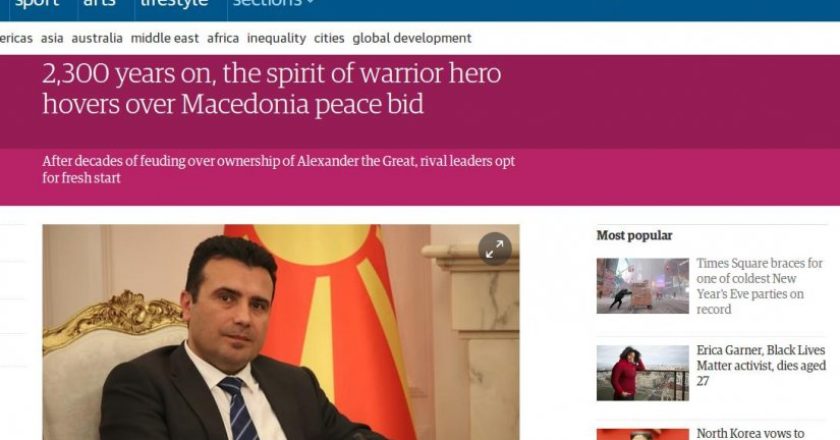The image size is (840, 440).
Task: Open the Times Square New Year's story
Action: (x=759, y=286)
